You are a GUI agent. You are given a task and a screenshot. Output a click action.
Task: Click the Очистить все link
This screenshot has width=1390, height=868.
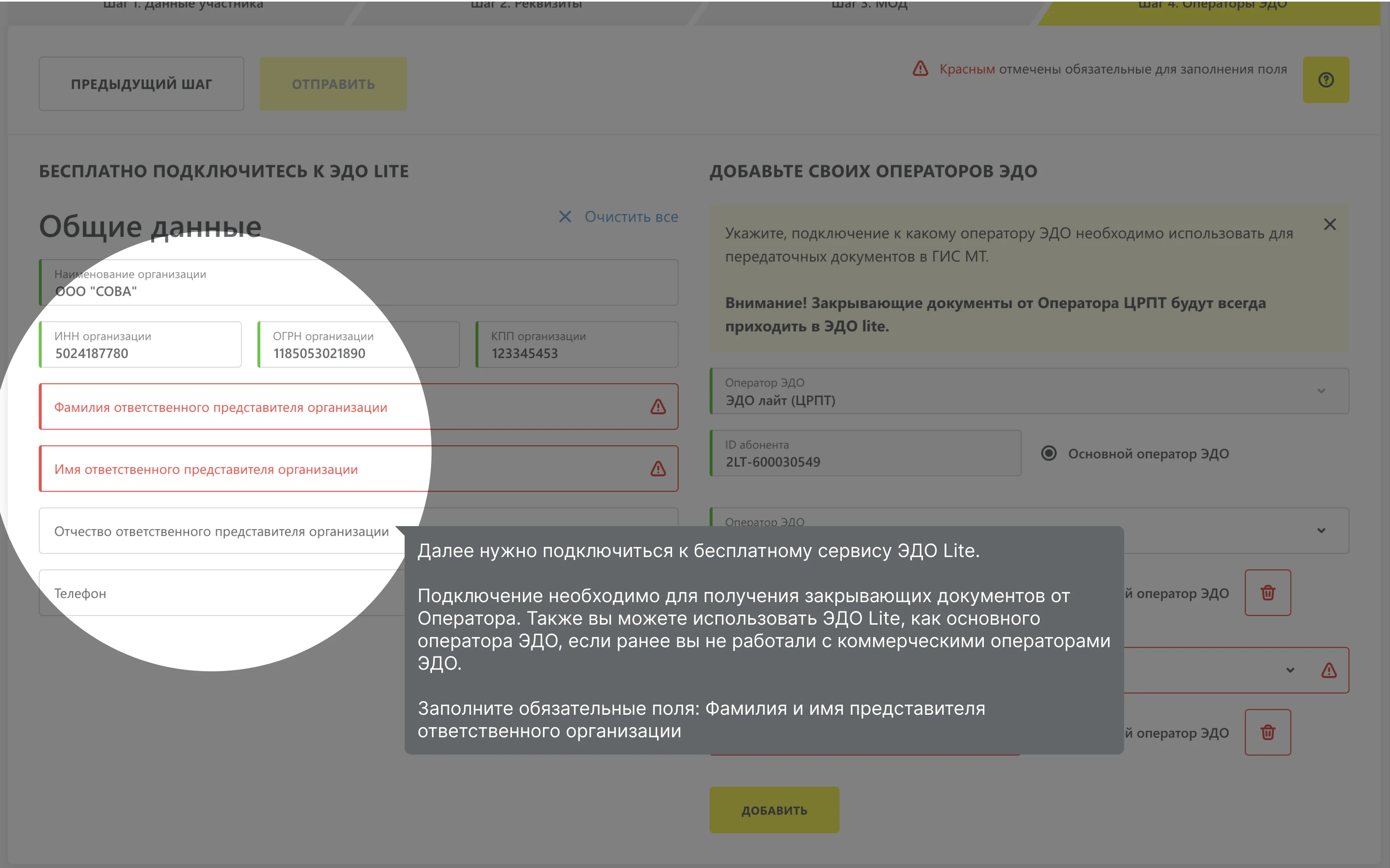pos(631,216)
